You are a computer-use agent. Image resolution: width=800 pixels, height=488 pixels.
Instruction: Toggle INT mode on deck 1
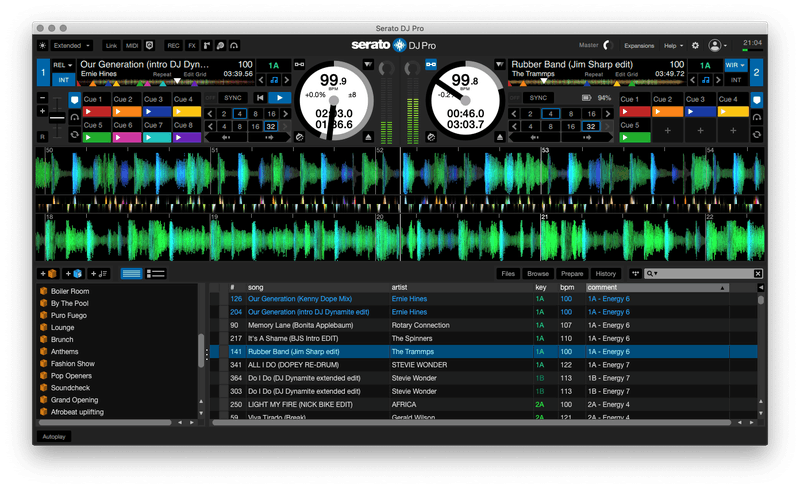tap(63, 80)
